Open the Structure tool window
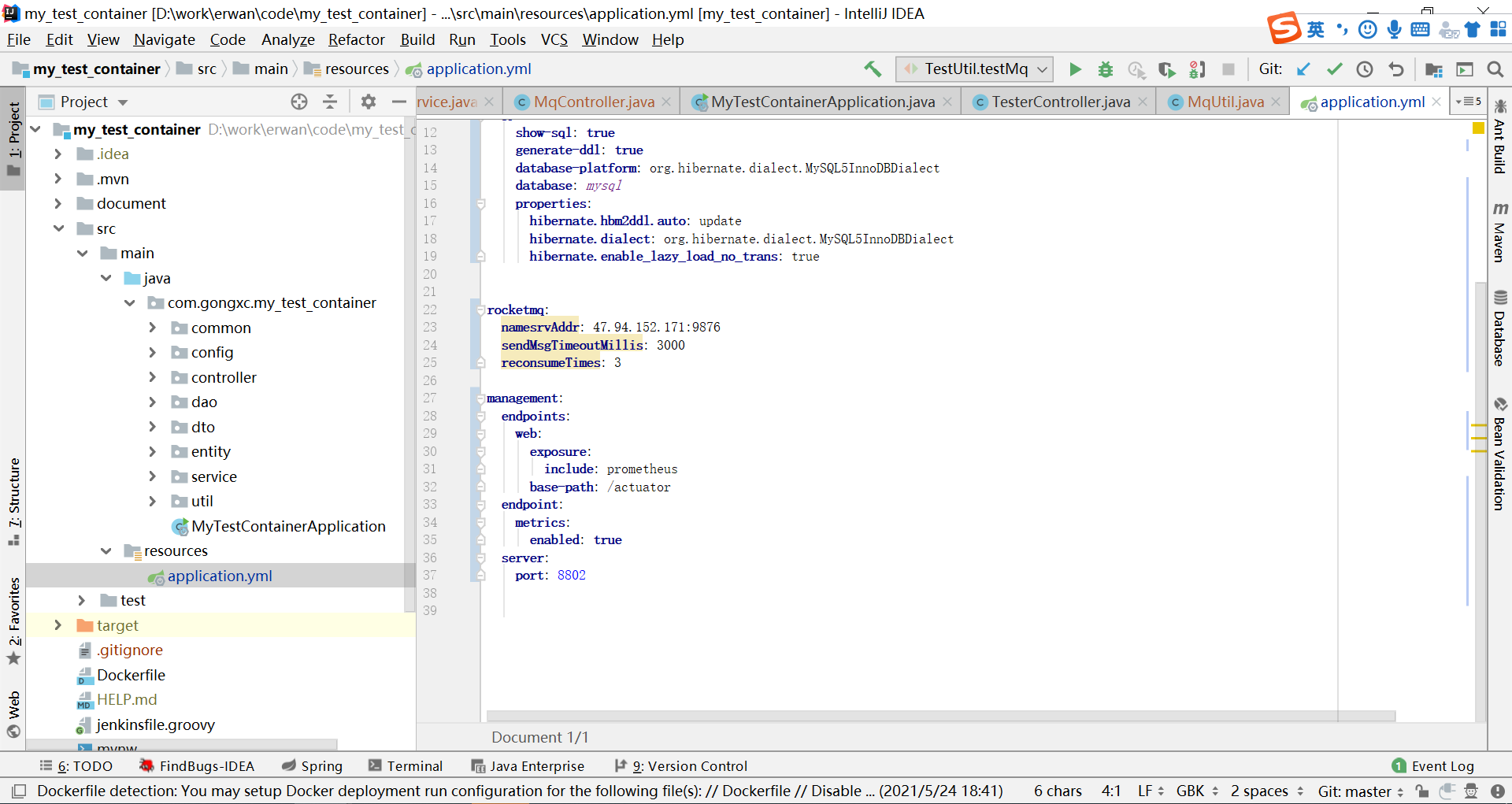This screenshot has height=804, width=1512. point(13,501)
